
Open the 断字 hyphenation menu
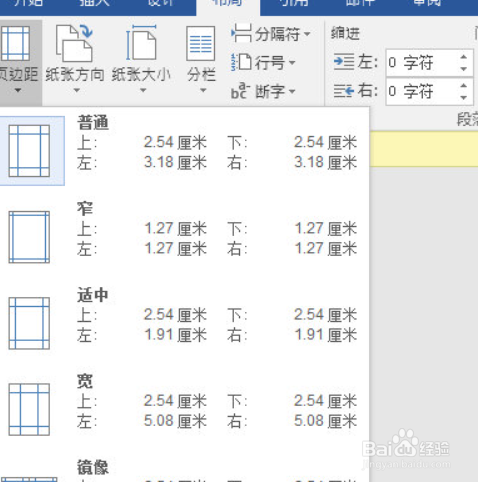(x=263, y=91)
